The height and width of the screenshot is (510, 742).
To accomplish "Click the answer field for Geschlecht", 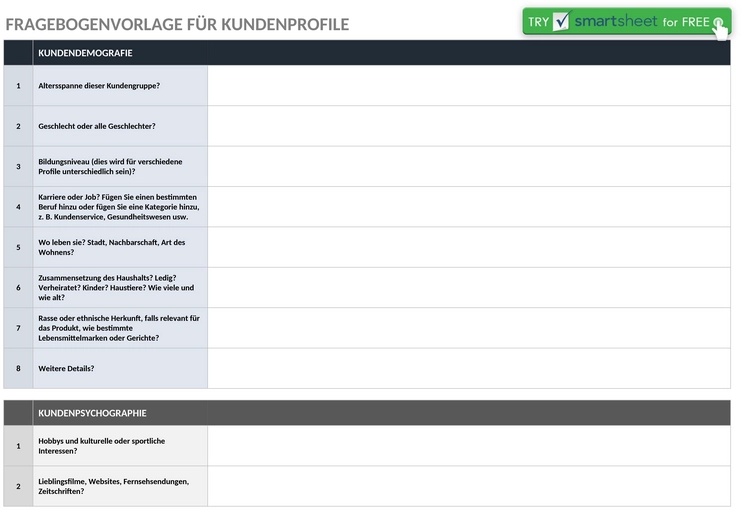I will (x=469, y=126).
